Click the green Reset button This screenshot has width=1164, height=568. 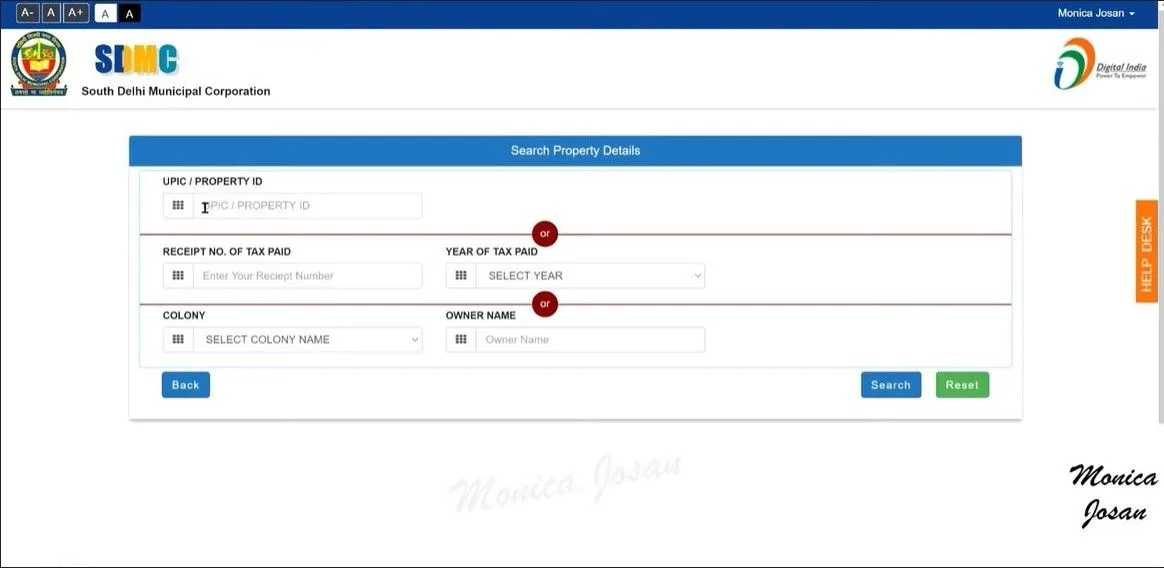pos(962,385)
